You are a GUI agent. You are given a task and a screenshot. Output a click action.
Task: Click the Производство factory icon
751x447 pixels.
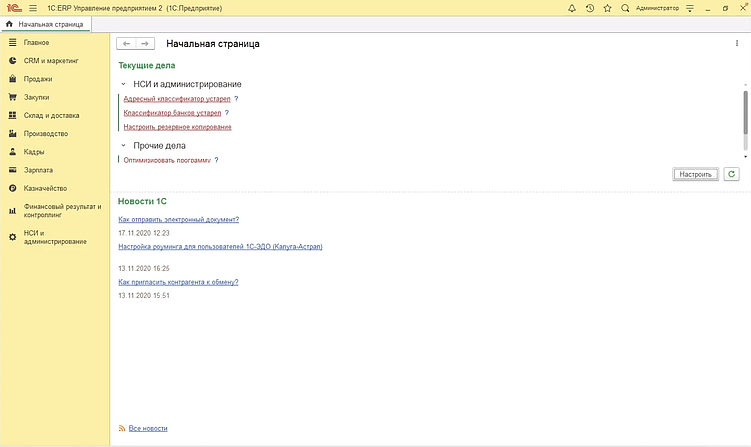click(x=13, y=134)
